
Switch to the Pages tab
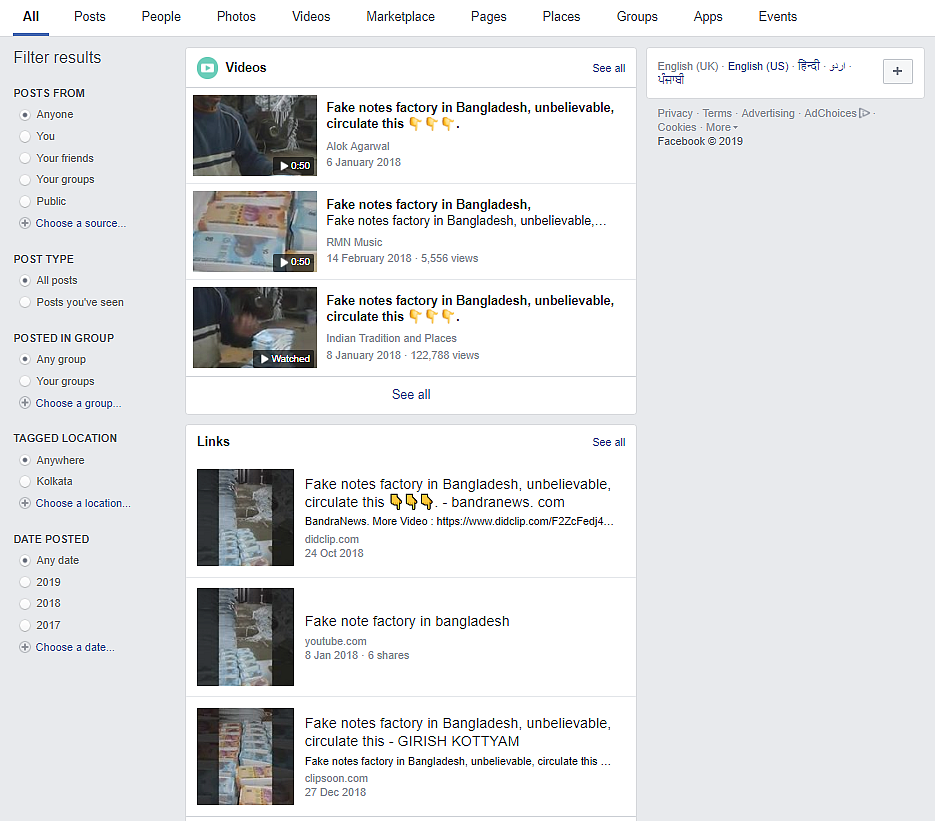pyautogui.click(x=488, y=17)
